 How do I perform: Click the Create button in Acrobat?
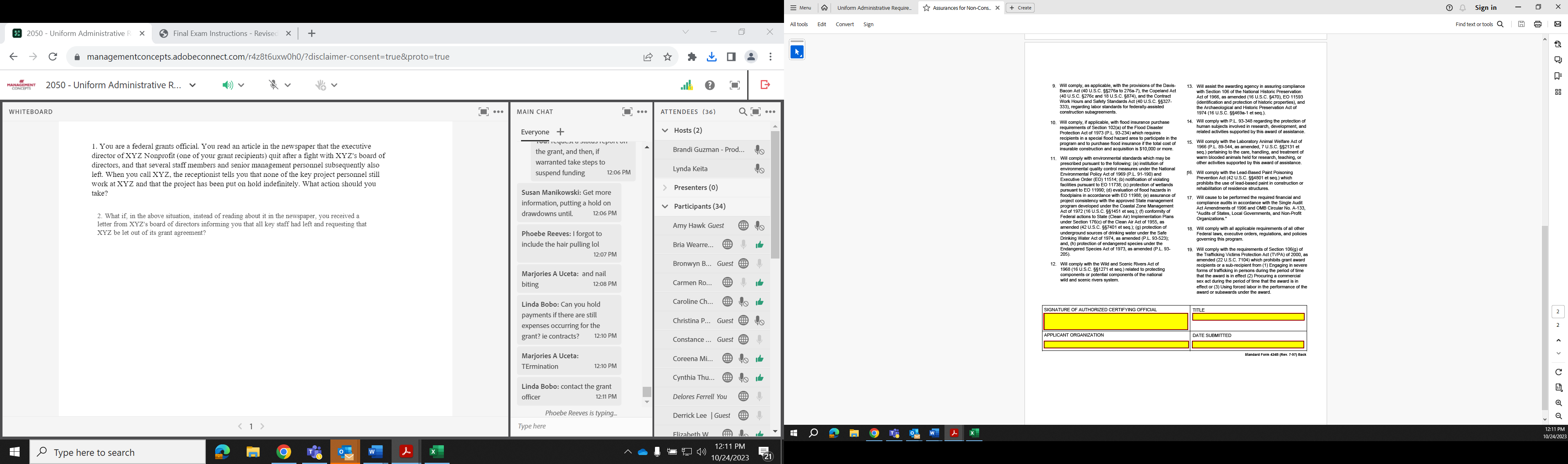(1020, 8)
